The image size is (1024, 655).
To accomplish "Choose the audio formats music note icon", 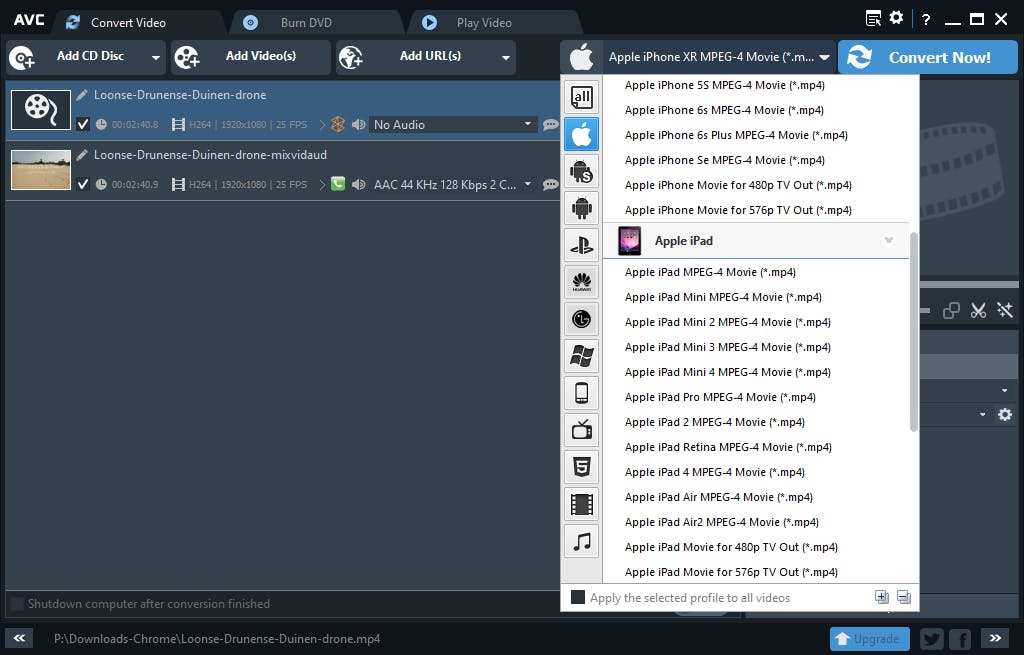I will point(581,541).
